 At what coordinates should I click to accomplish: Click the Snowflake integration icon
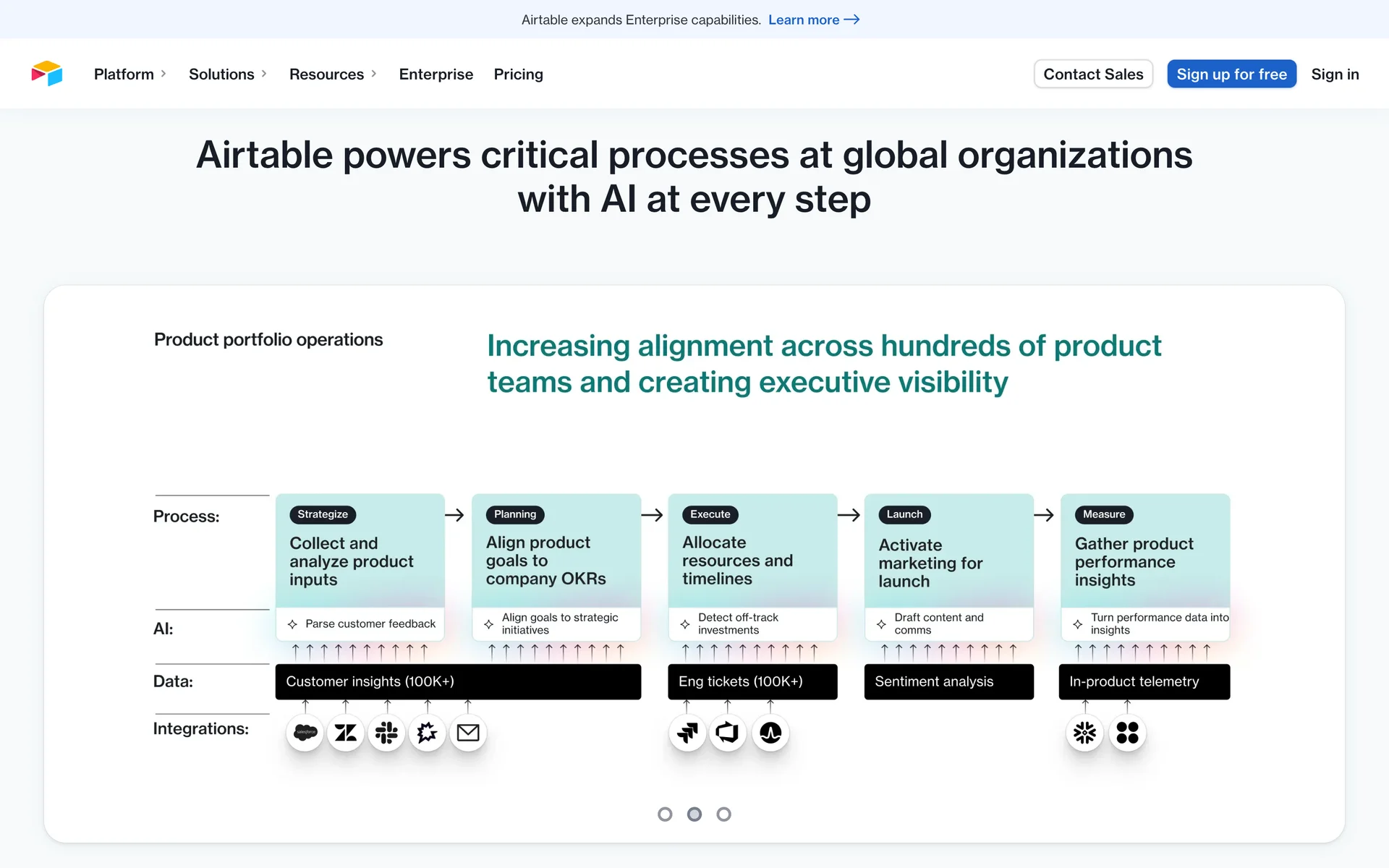pyautogui.click(x=1084, y=733)
